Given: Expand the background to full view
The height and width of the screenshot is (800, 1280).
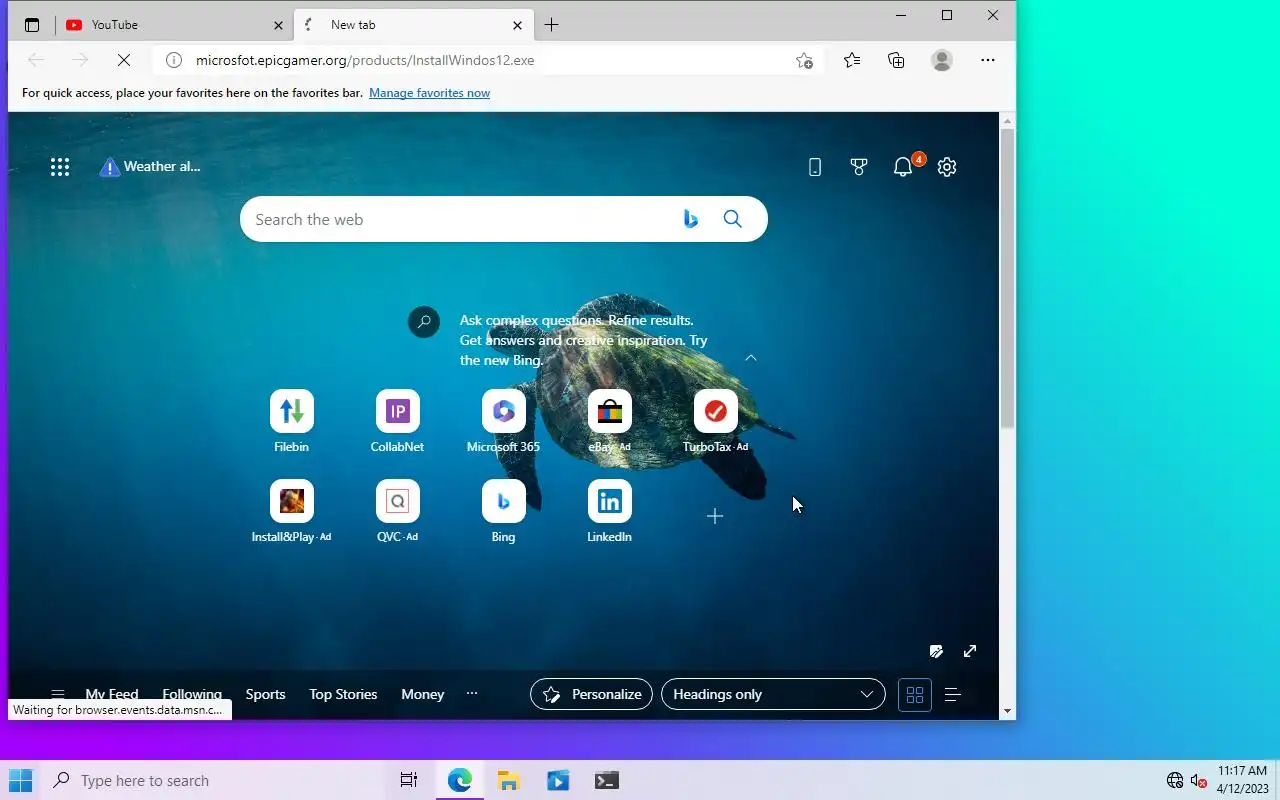Looking at the screenshot, I should (970, 651).
